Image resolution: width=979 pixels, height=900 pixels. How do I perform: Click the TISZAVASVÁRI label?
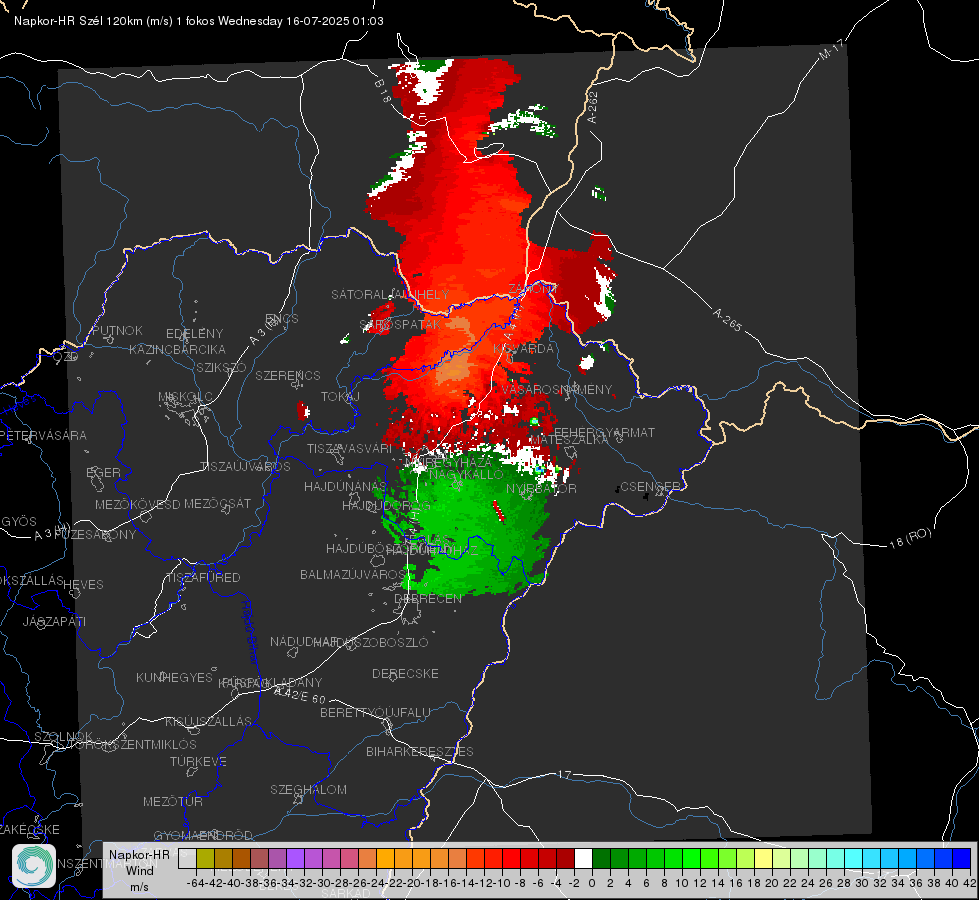click(349, 448)
